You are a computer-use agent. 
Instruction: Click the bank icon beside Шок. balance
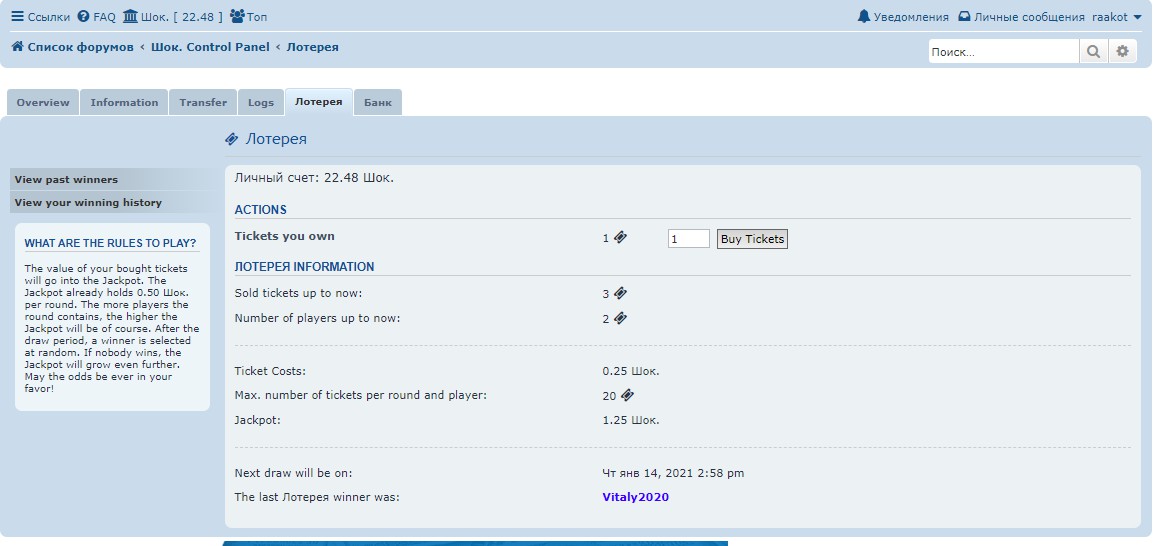(x=130, y=17)
